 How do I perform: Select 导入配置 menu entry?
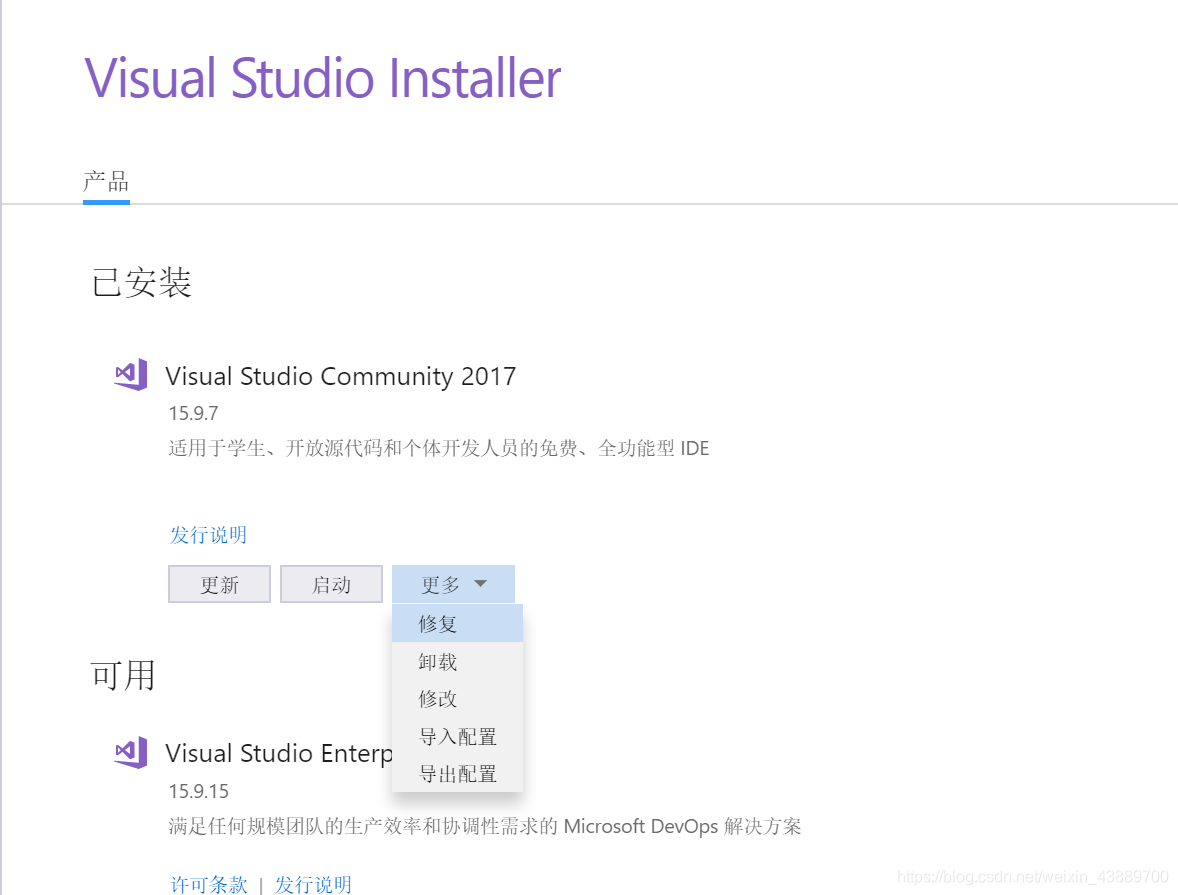coord(458,736)
